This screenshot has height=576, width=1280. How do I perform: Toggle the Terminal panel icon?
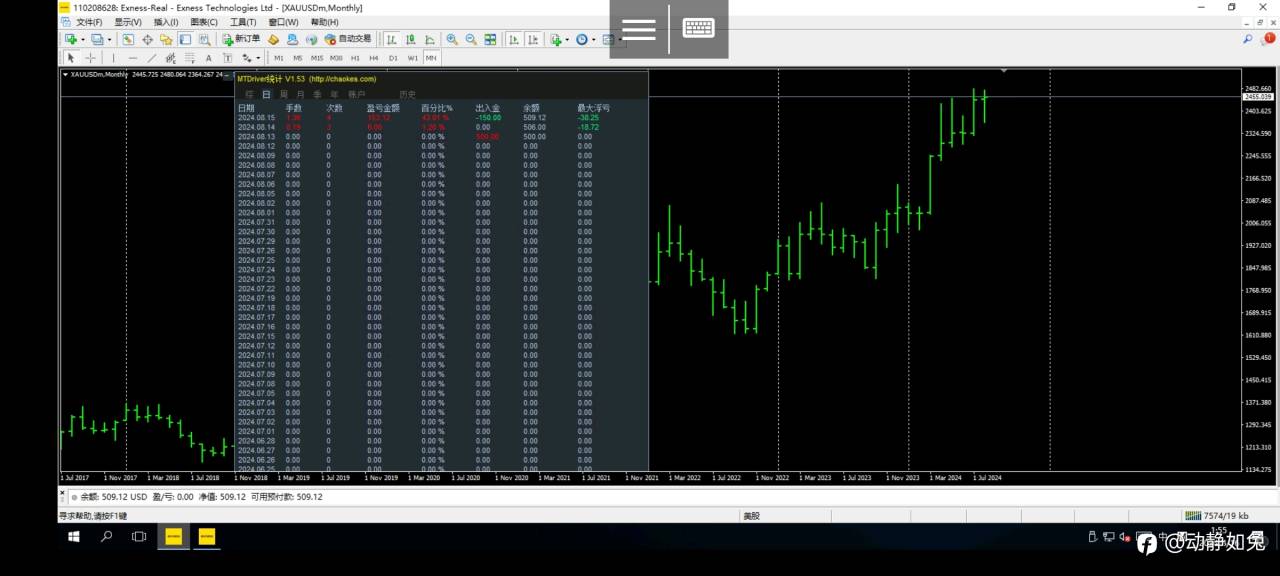pyautogui.click(x=185, y=39)
